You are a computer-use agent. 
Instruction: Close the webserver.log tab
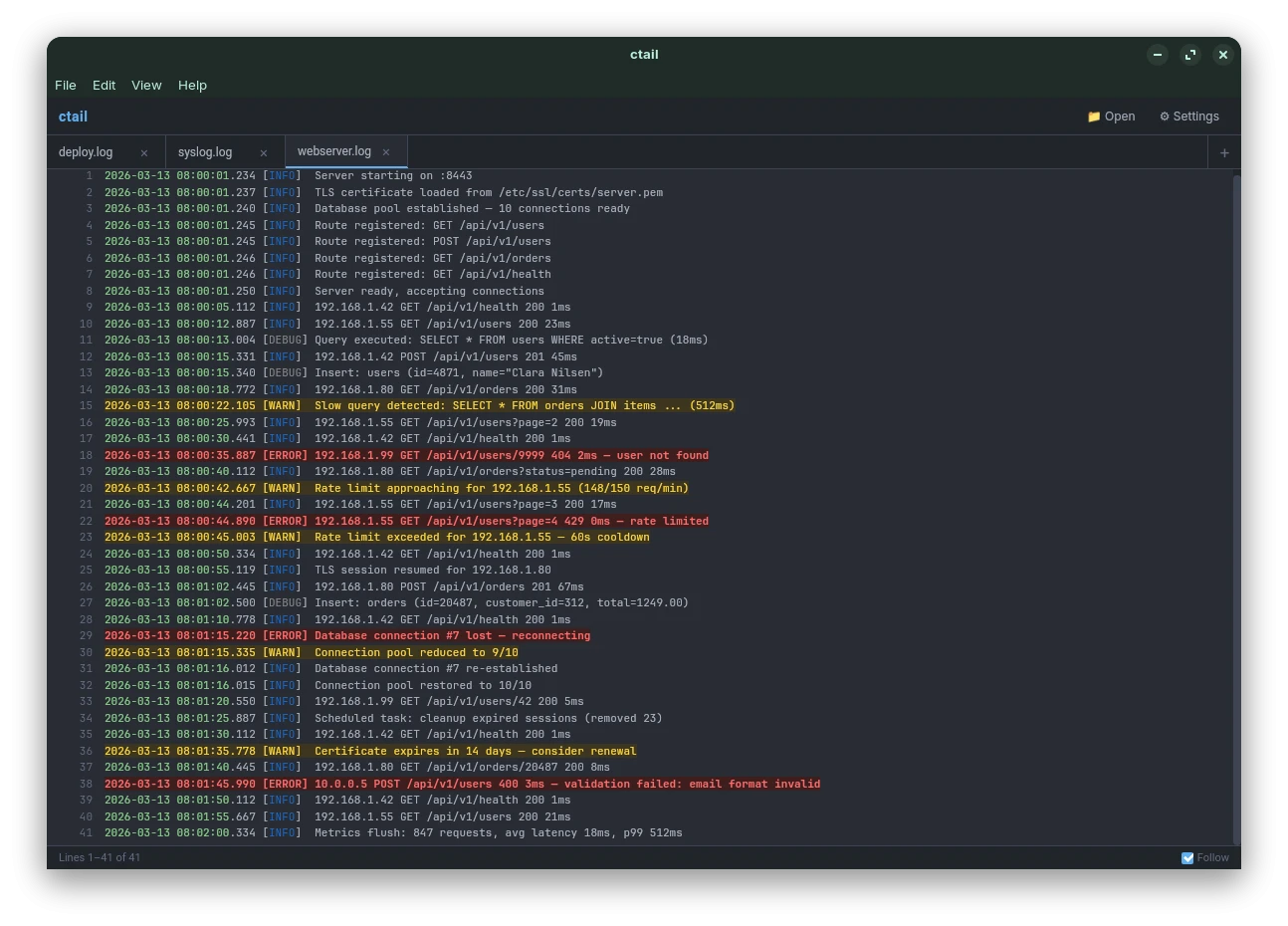tap(386, 152)
